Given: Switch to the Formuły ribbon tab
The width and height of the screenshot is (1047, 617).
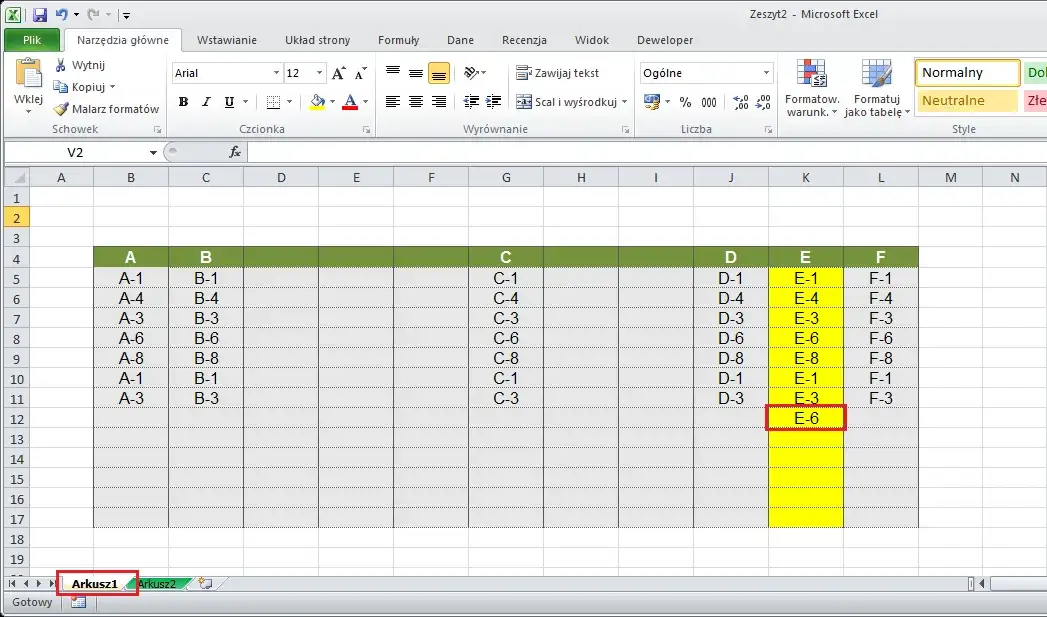Looking at the screenshot, I should 398,40.
